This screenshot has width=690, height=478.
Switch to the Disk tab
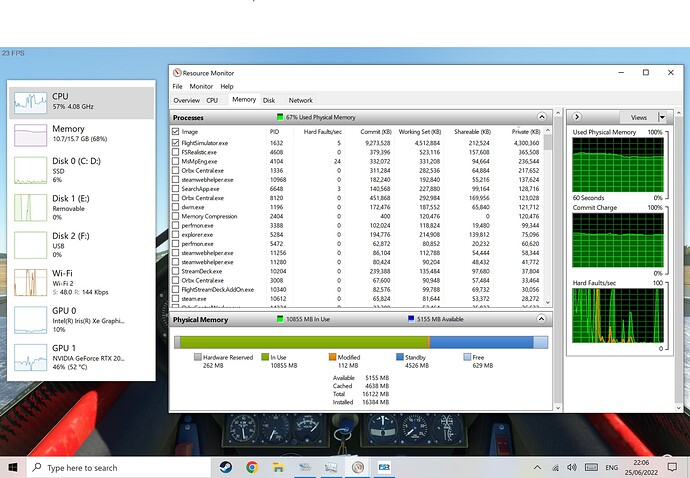269,100
